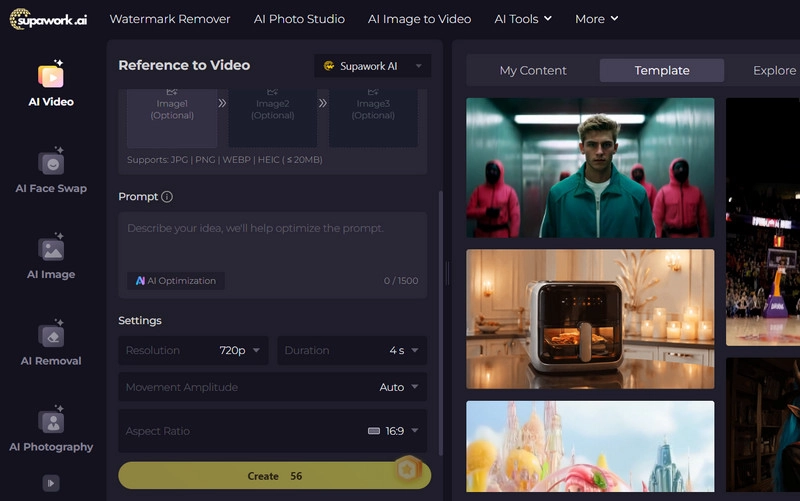Image resolution: width=800 pixels, height=501 pixels.
Task: Click the aspect ratio rectangle icon beside 16:9
Action: (x=374, y=431)
